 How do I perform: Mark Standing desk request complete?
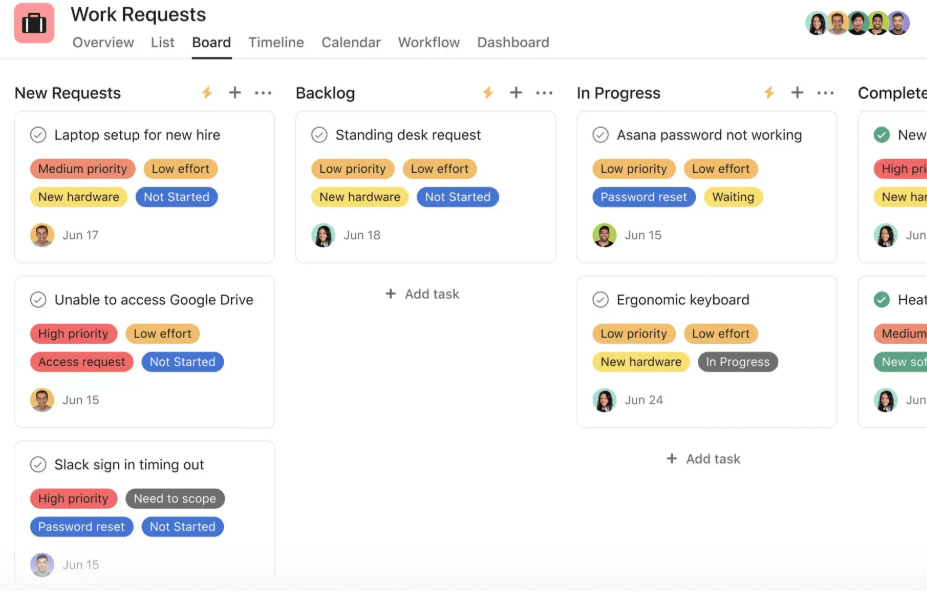[319, 135]
